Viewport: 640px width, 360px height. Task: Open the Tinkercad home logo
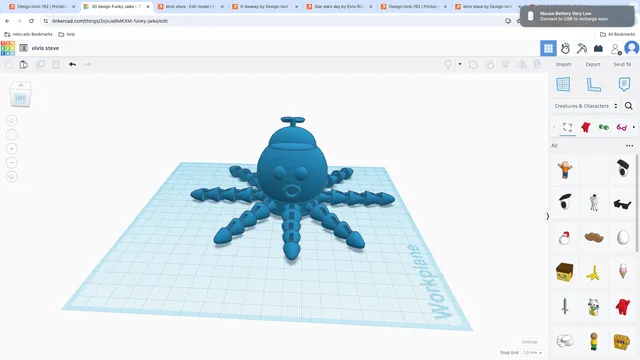coord(8,48)
